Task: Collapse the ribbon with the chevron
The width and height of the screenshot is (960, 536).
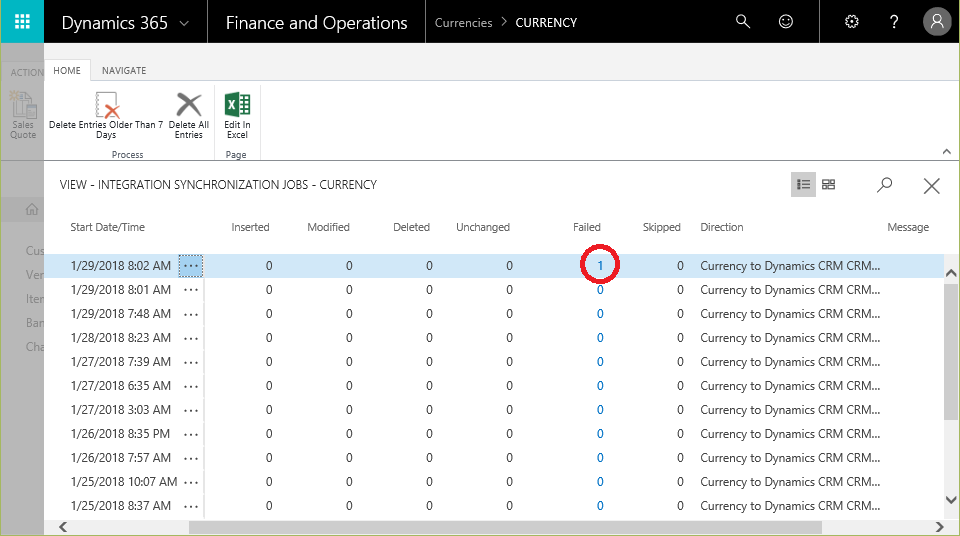Action: click(x=947, y=151)
